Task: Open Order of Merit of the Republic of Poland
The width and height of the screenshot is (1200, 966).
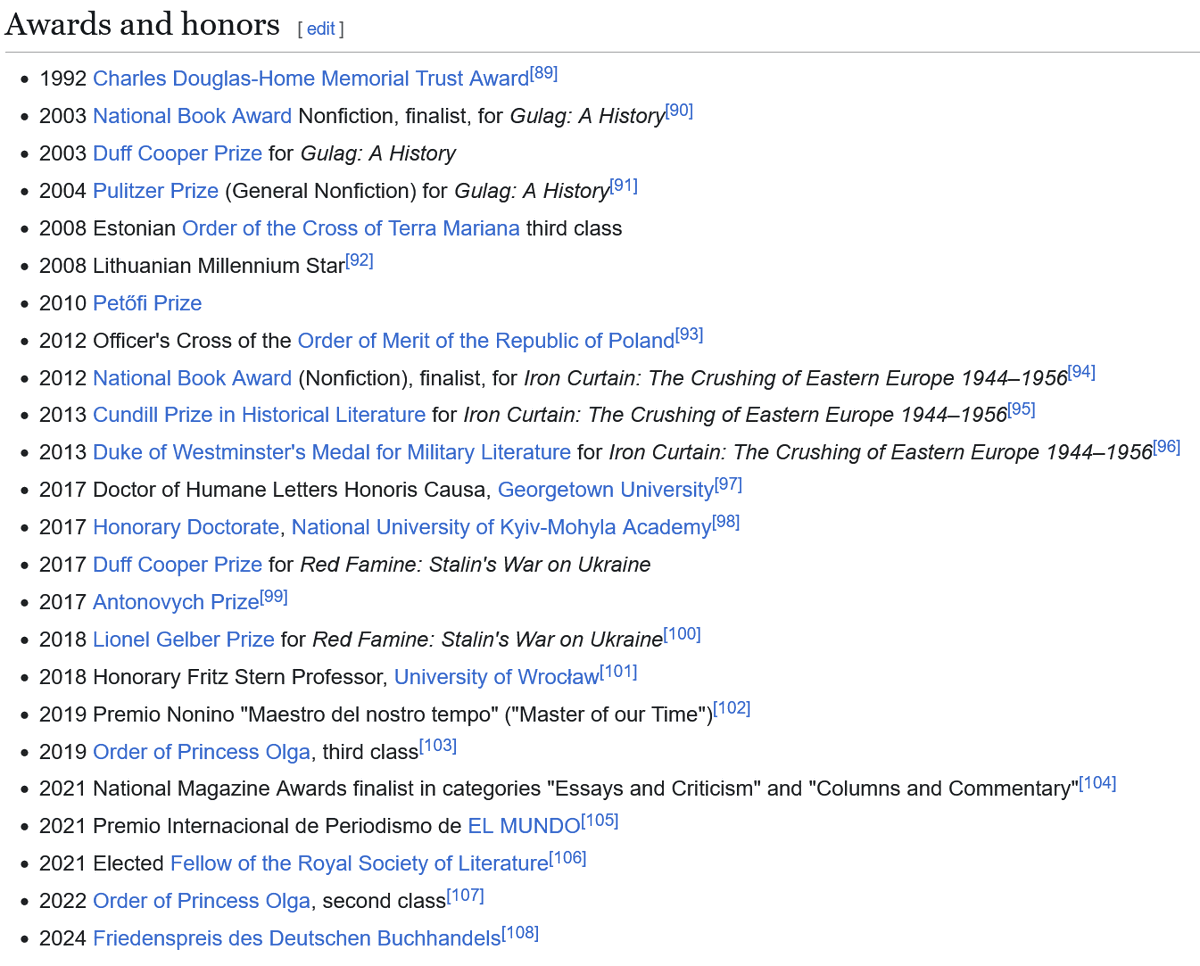Action: (x=486, y=340)
